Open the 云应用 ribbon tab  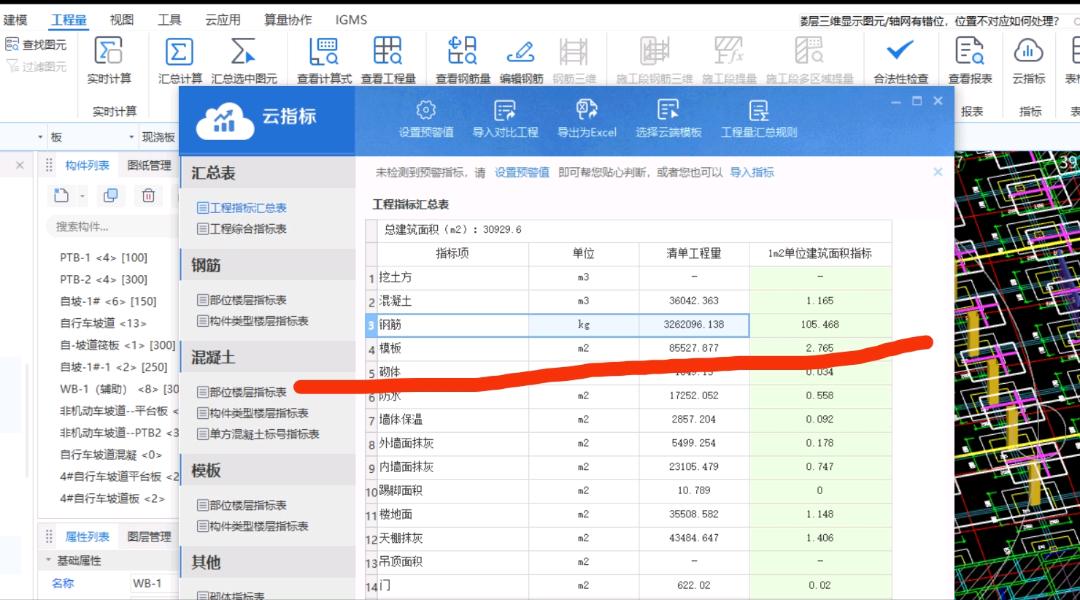(x=222, y=20)
